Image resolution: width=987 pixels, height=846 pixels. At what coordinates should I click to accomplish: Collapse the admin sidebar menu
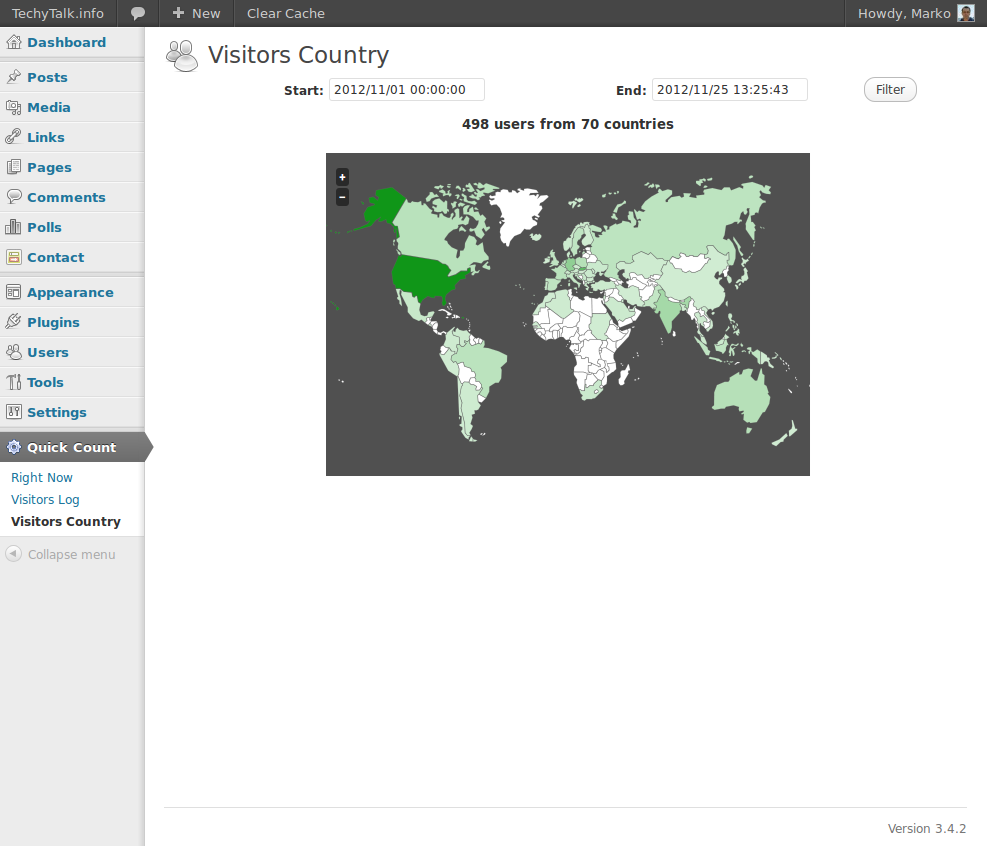[x=60, y=554]
